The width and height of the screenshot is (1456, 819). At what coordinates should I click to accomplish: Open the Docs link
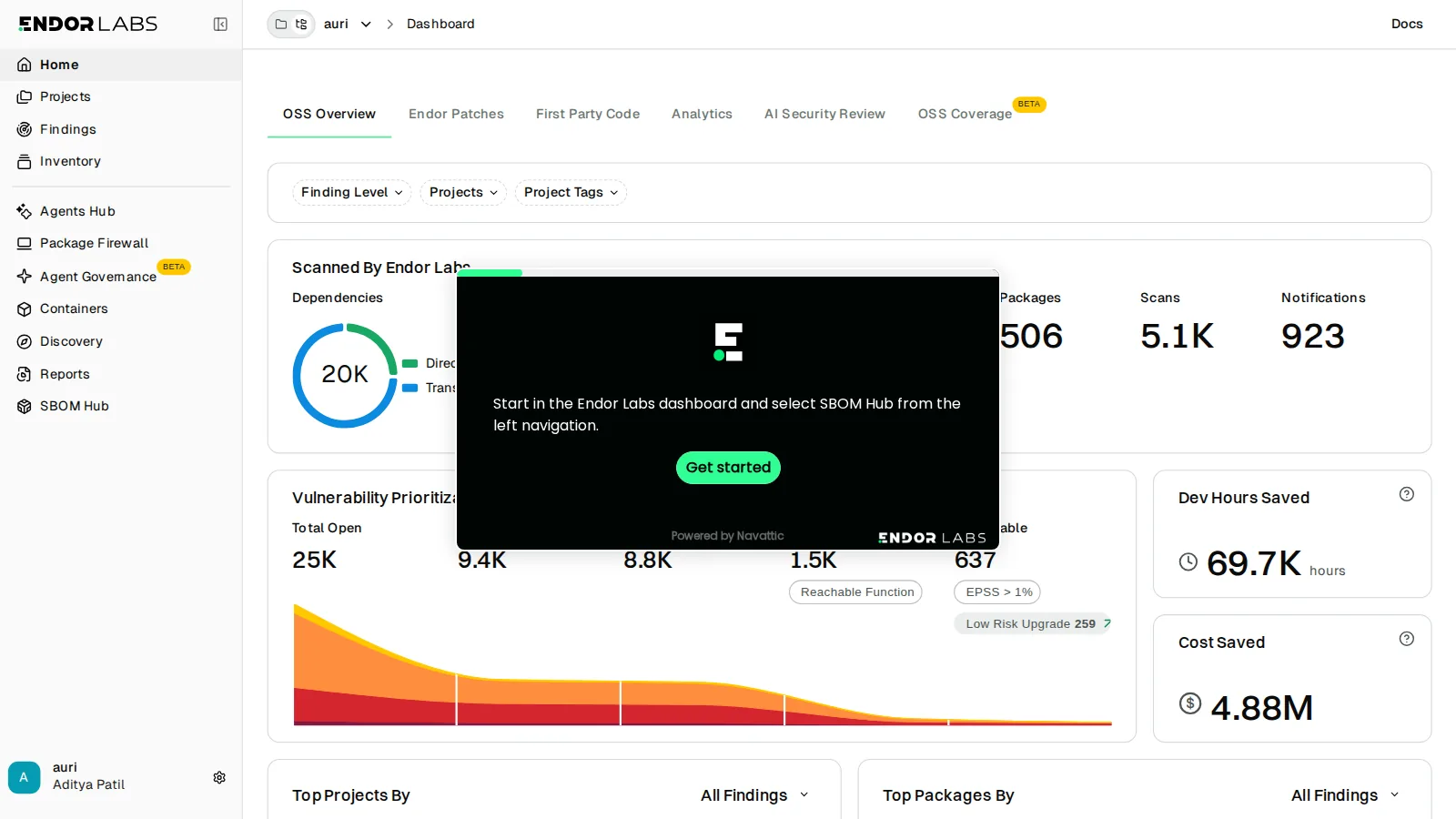[1407, 25]
